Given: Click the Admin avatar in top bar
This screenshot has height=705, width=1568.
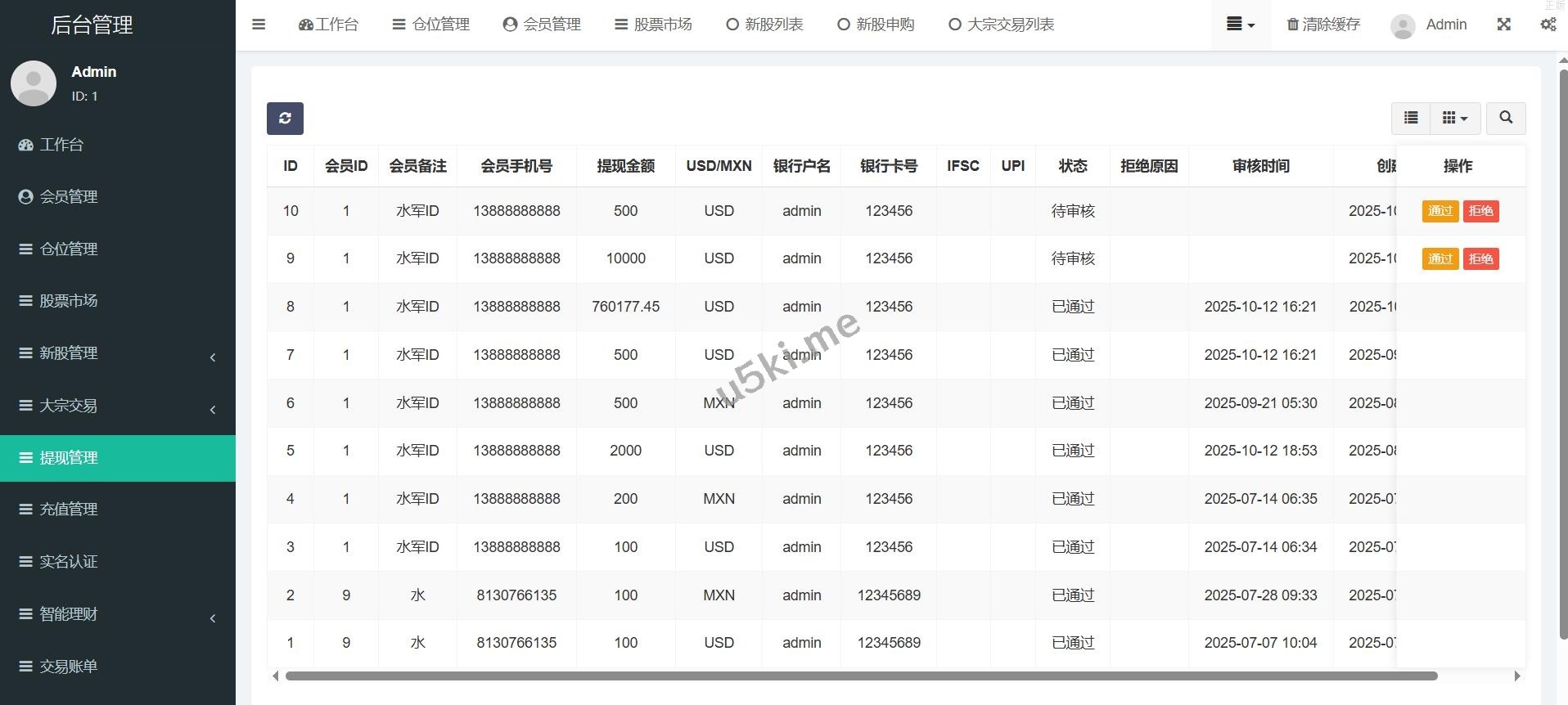Looking at the screenshot, I should tap(1403, 25).
